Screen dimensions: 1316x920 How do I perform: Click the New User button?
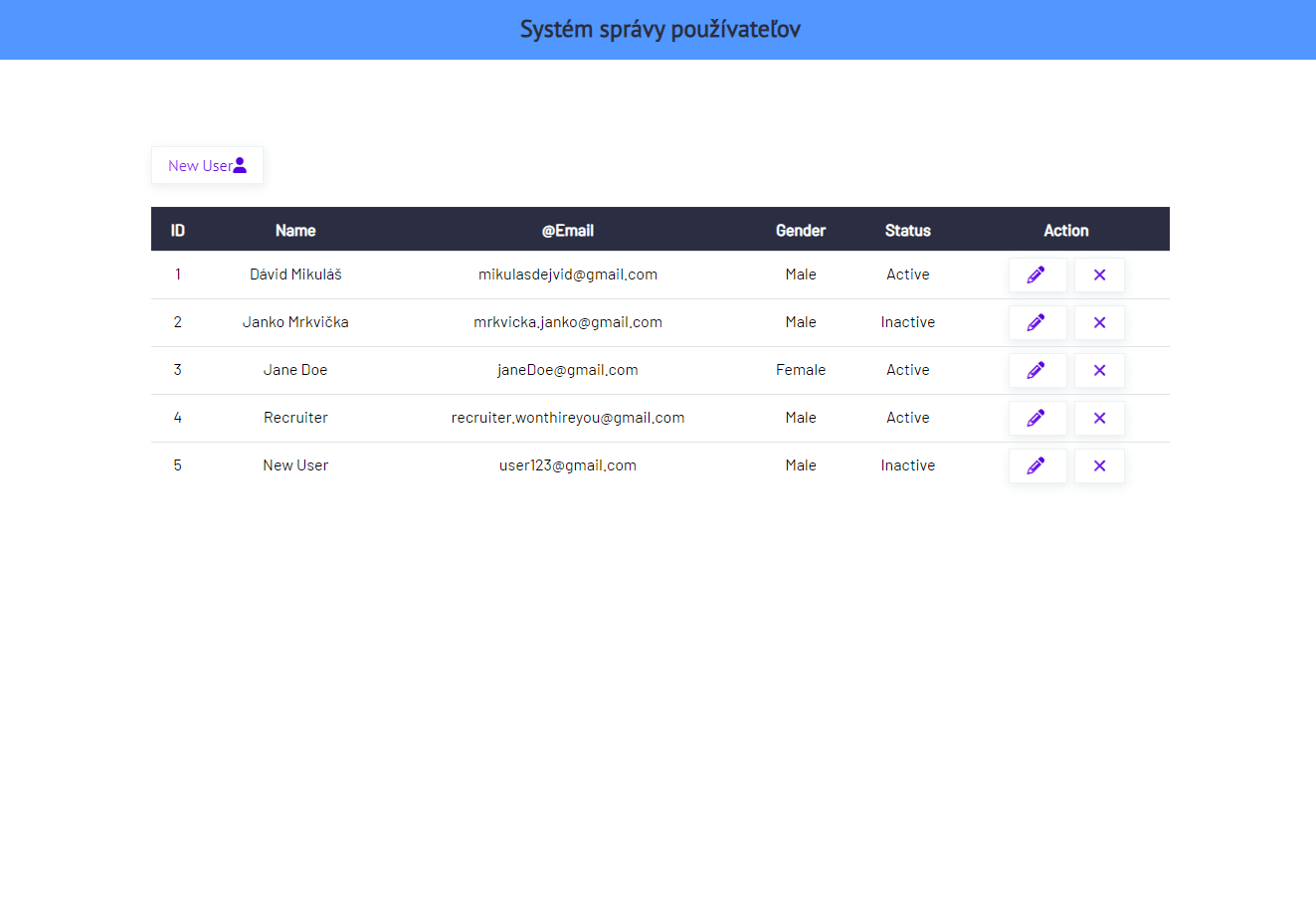point(207,165)
